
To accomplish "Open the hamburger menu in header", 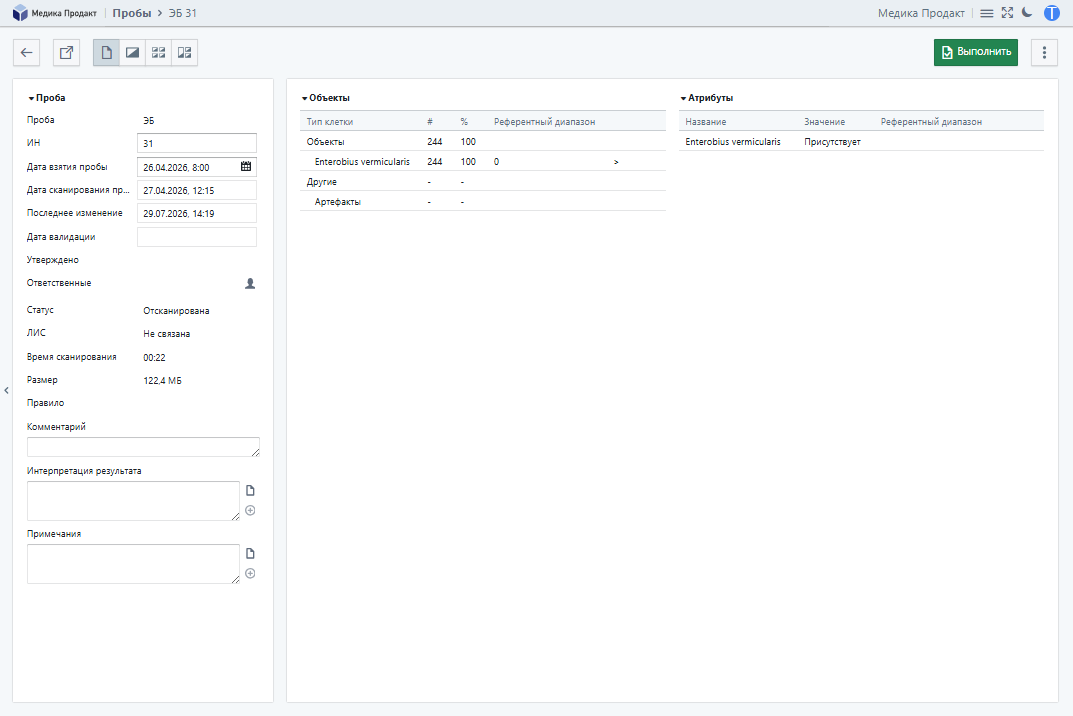I will tap(987, 13).
